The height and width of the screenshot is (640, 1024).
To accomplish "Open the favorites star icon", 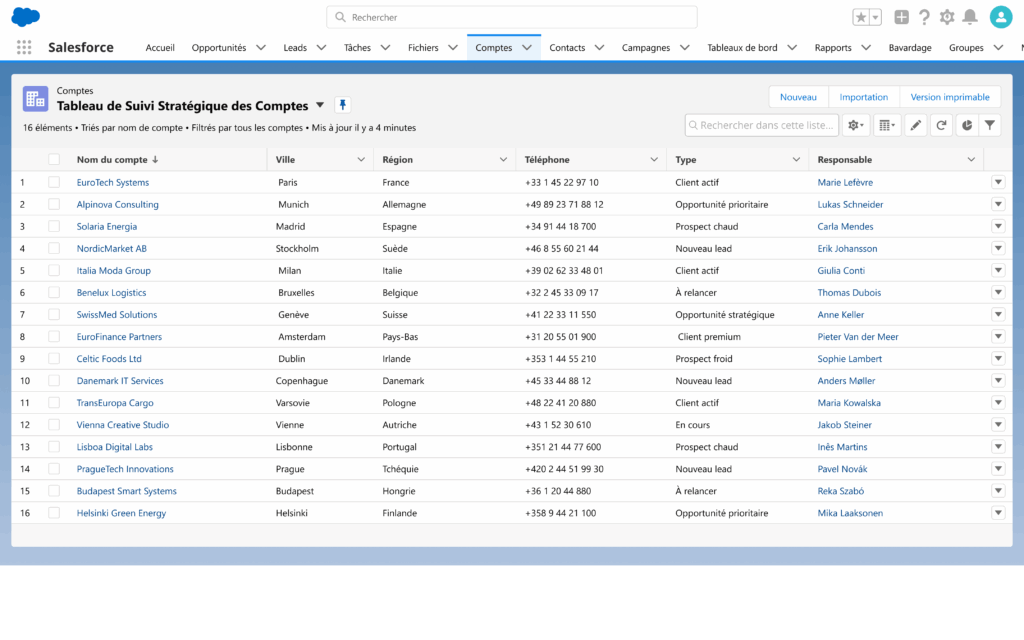I will [x=861, y=18].
